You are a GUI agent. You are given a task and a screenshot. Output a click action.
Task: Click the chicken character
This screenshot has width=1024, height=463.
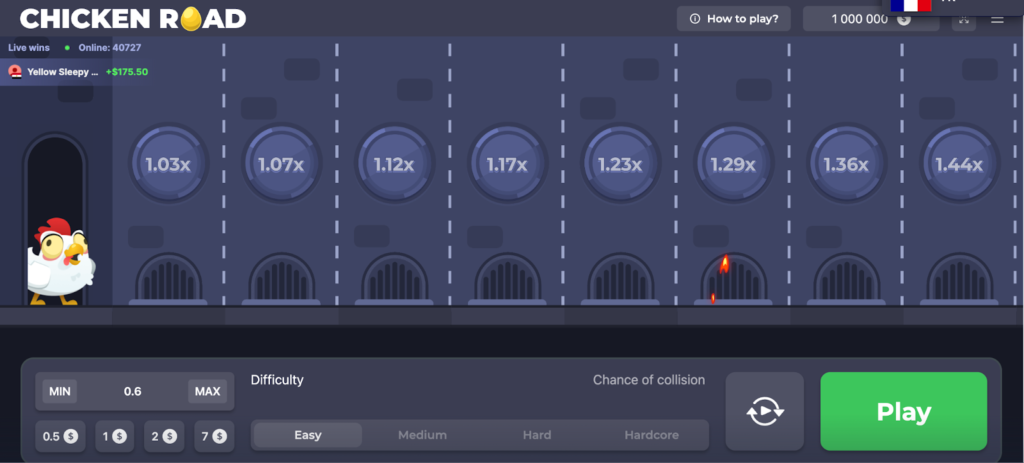[x=60, y=263]
